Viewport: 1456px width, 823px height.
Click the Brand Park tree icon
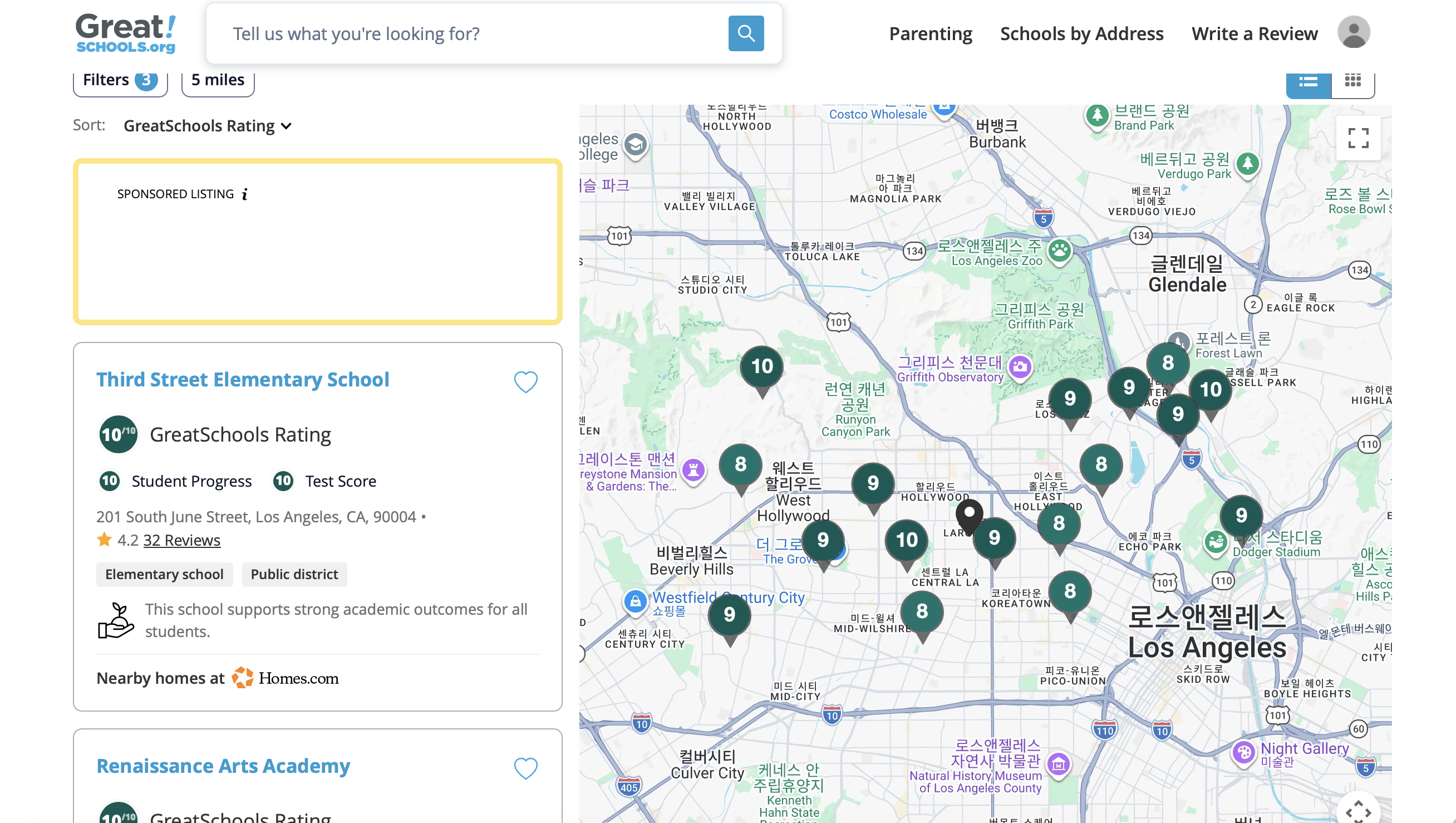(x=1097, y=116)
